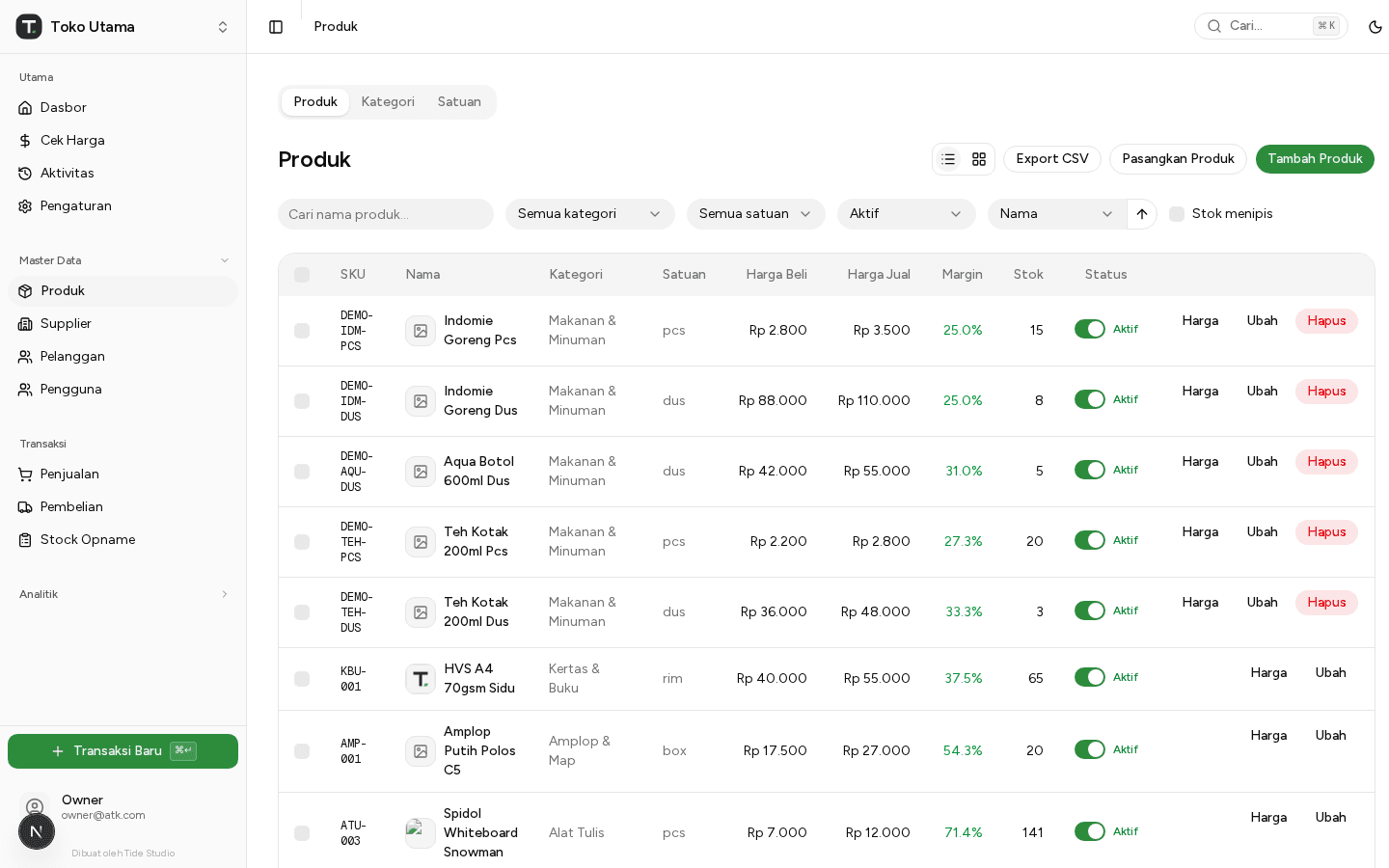Toggle Aktif switch for Amplop Putih Polos
This screenshot has height=868, width=1389.
point(1090,749)
